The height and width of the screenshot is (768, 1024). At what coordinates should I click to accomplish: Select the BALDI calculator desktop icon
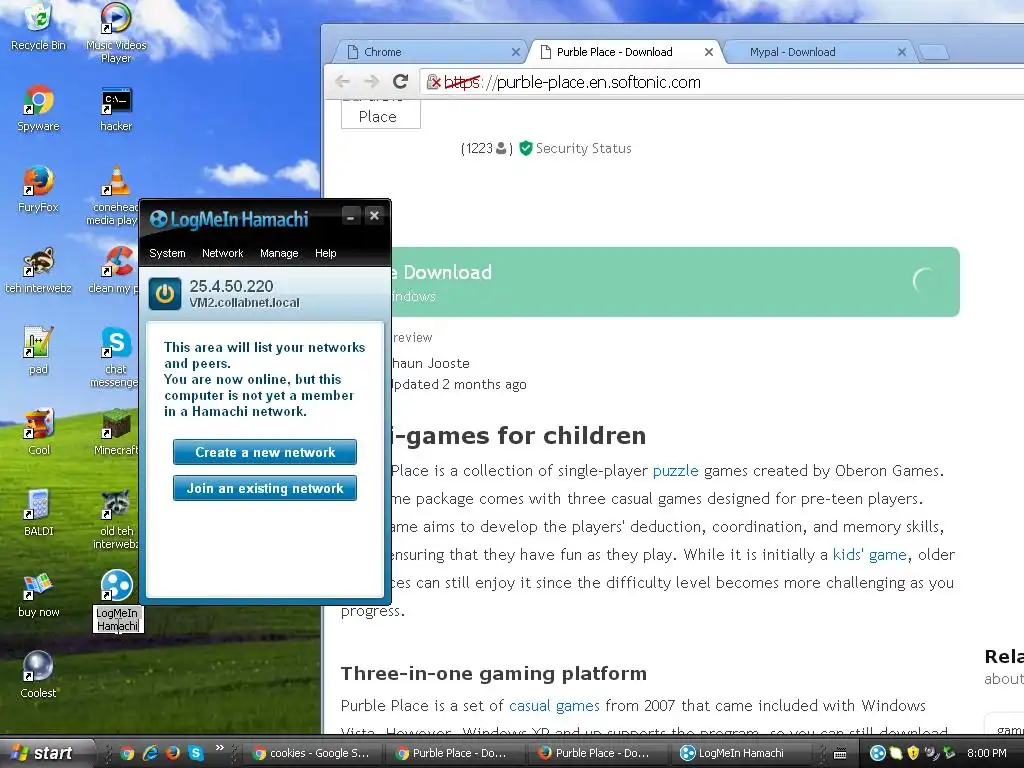(x=39, y=513)
